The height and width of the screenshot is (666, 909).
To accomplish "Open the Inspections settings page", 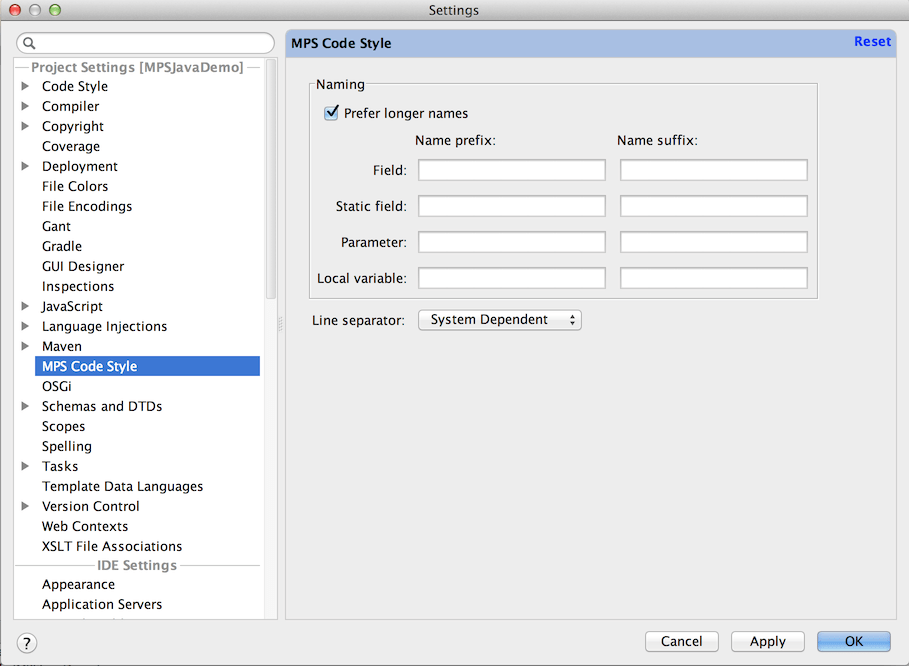I will (77, 286).
